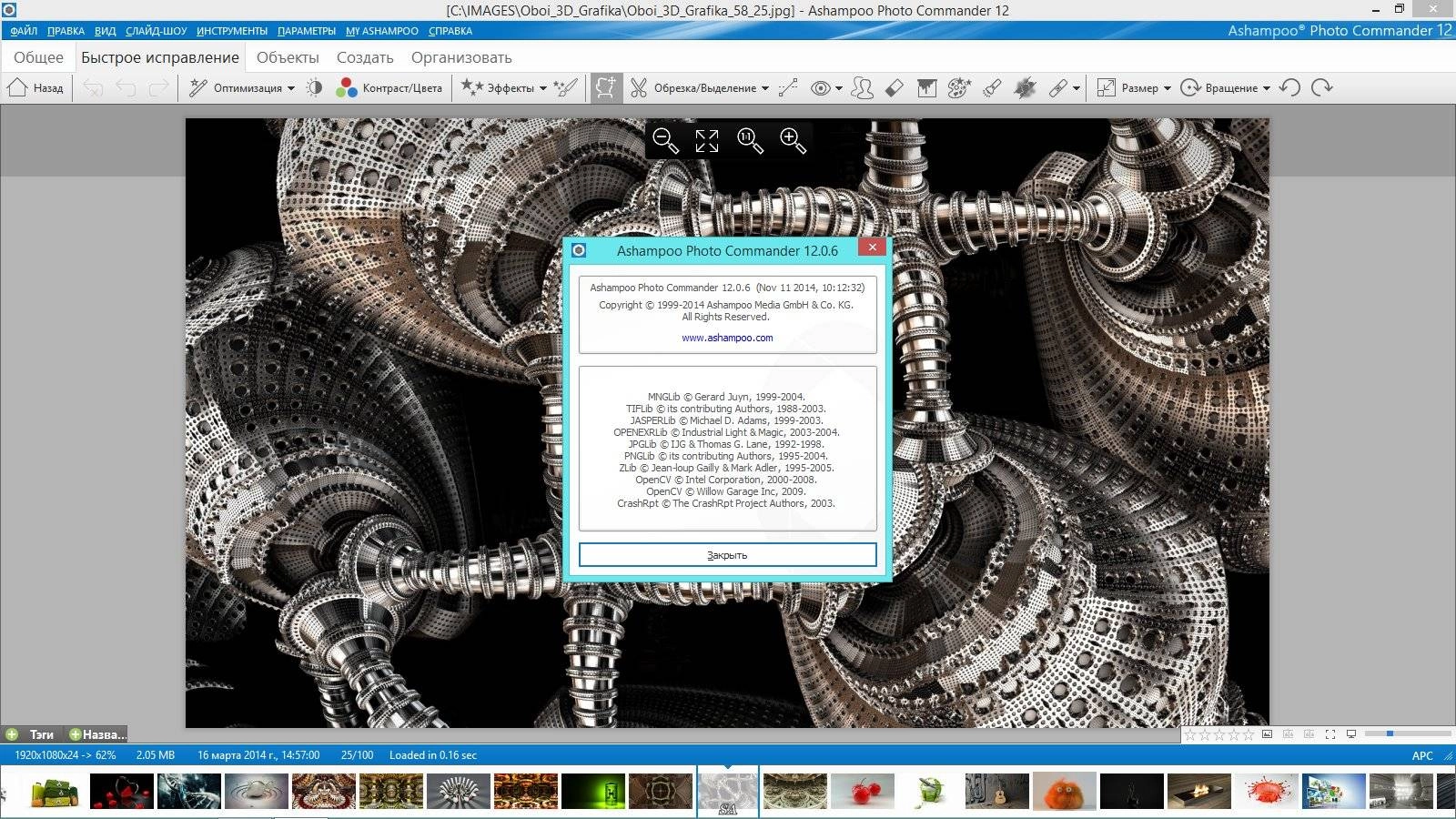Expand the Обрезка/Выделение dropdown arrow
This screenshot has height=819, width=1456.
765,88
